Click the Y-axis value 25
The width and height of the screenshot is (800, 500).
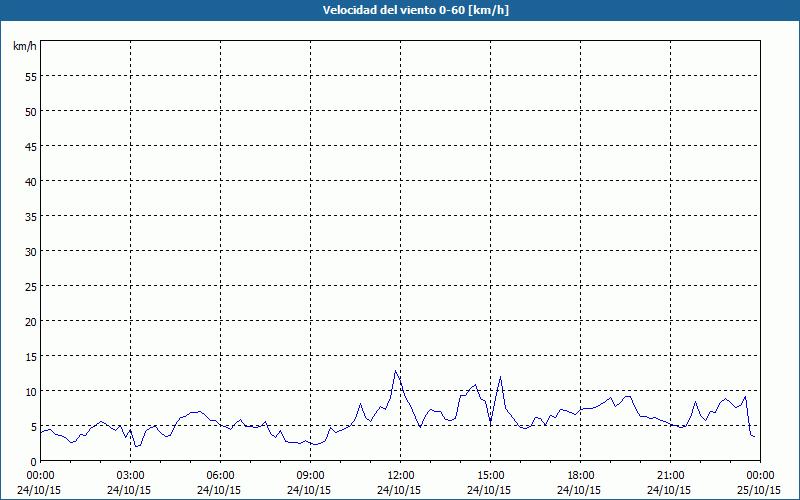coord(31,286)
